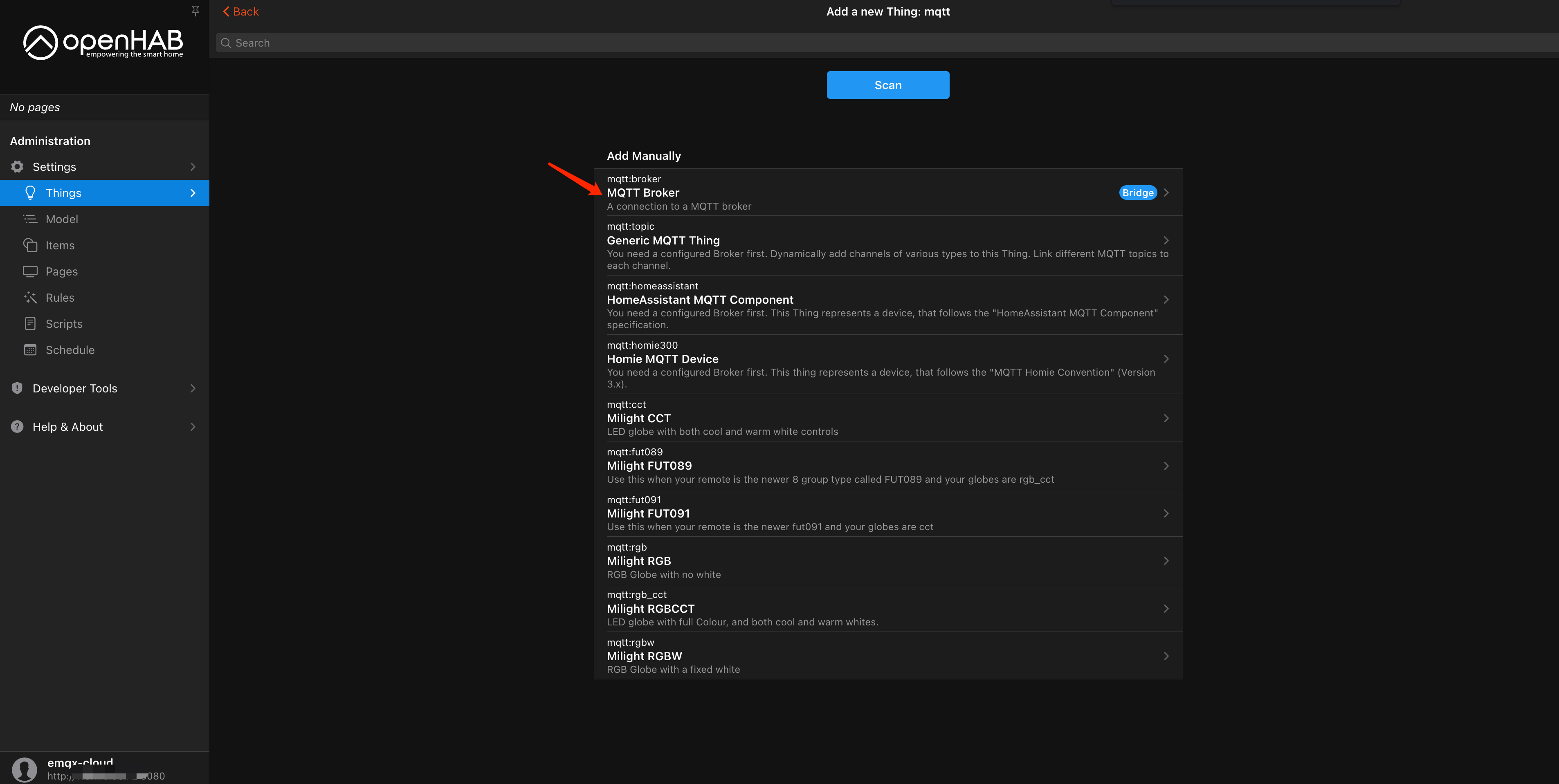Click the Items icon in the sidebar
Image resolution: width=1559 pixels, height=784 pixels.
(30, 245)
